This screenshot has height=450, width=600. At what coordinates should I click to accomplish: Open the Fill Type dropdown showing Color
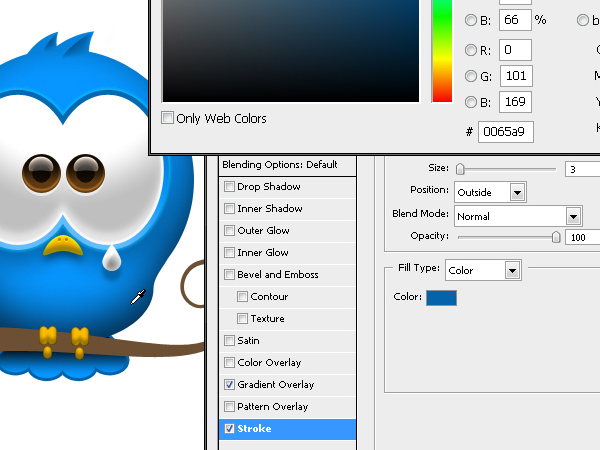pyautogui.click(x=483, y=270)
